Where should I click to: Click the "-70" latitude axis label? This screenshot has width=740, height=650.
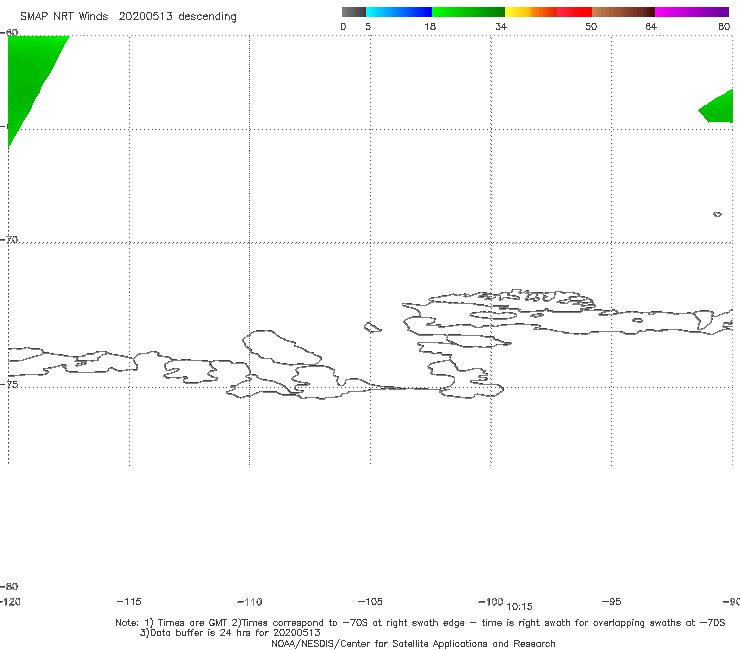tap(9, 240)
